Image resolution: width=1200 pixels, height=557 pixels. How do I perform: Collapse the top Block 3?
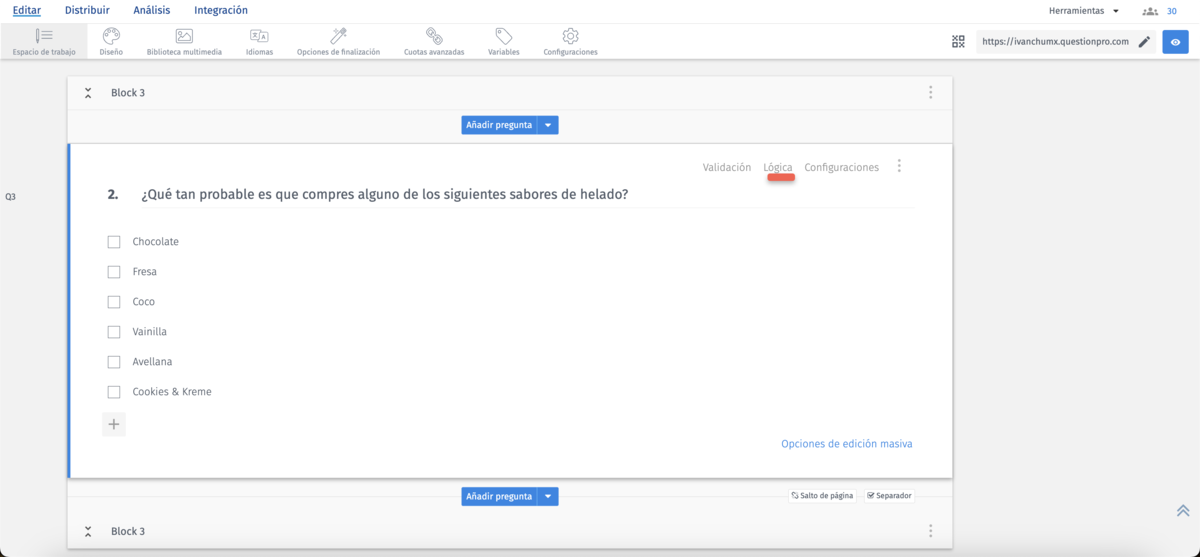(88, 93)
